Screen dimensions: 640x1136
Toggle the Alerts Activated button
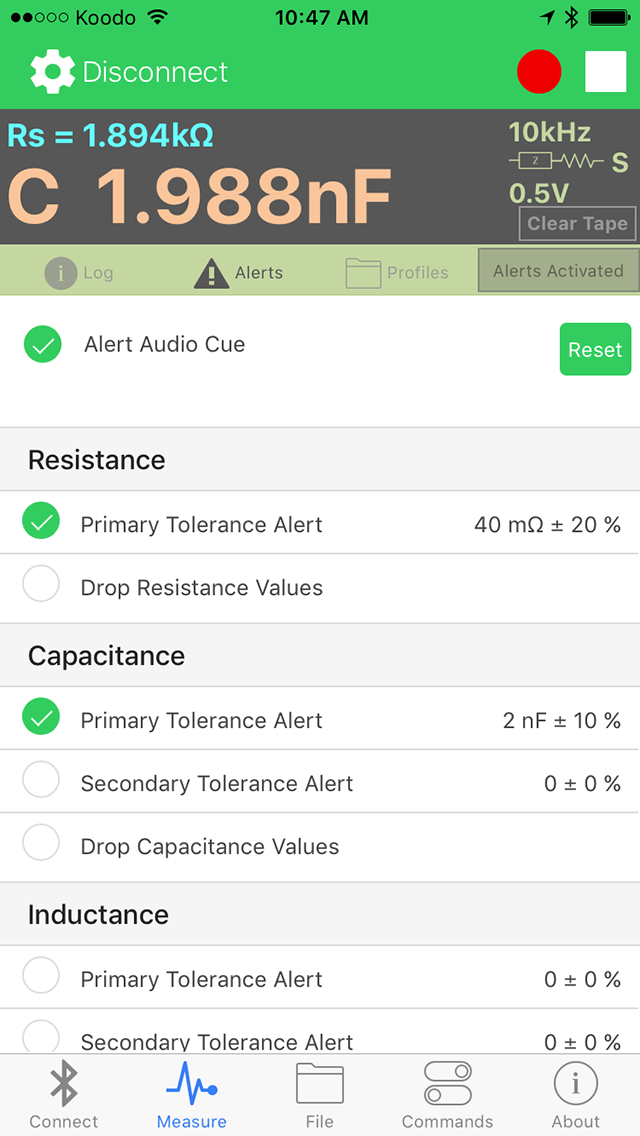click(558, 271)
